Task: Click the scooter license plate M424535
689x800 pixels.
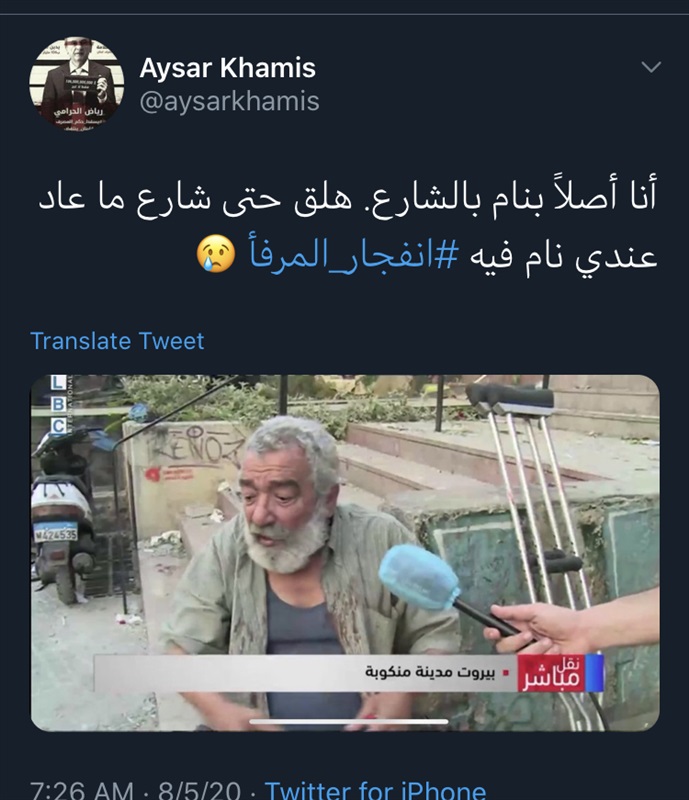Action: point(55,533)
